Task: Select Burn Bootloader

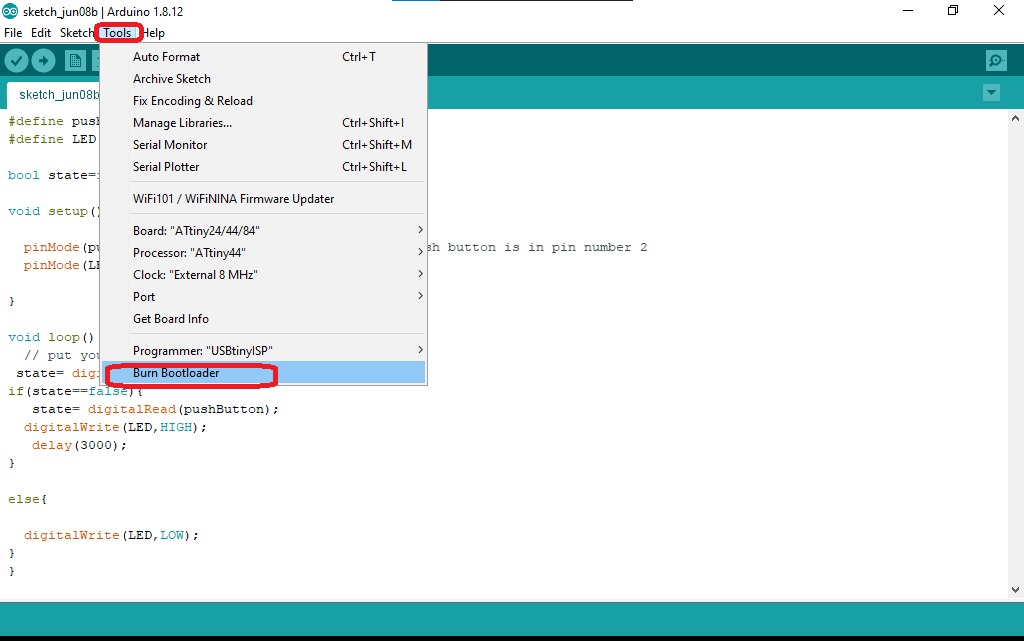Action: [264, 373]
